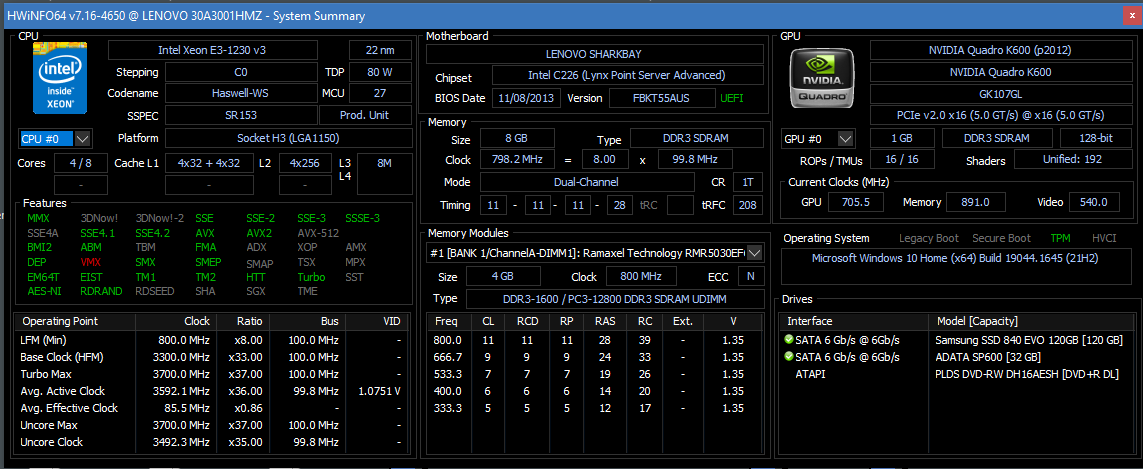Click the Interface column header in Drives
This screenshot has width=1143, height=469.
pos(854,321)
